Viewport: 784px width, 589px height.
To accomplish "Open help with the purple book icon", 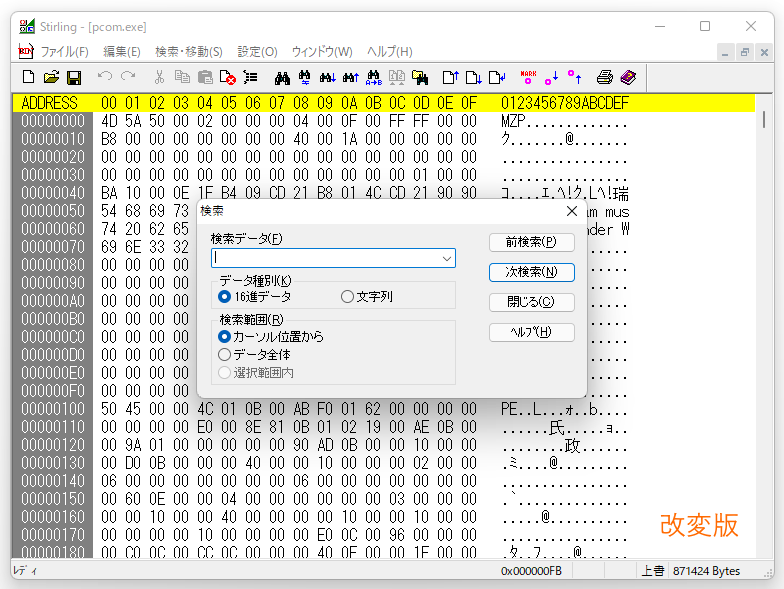I will pos(628,77).
